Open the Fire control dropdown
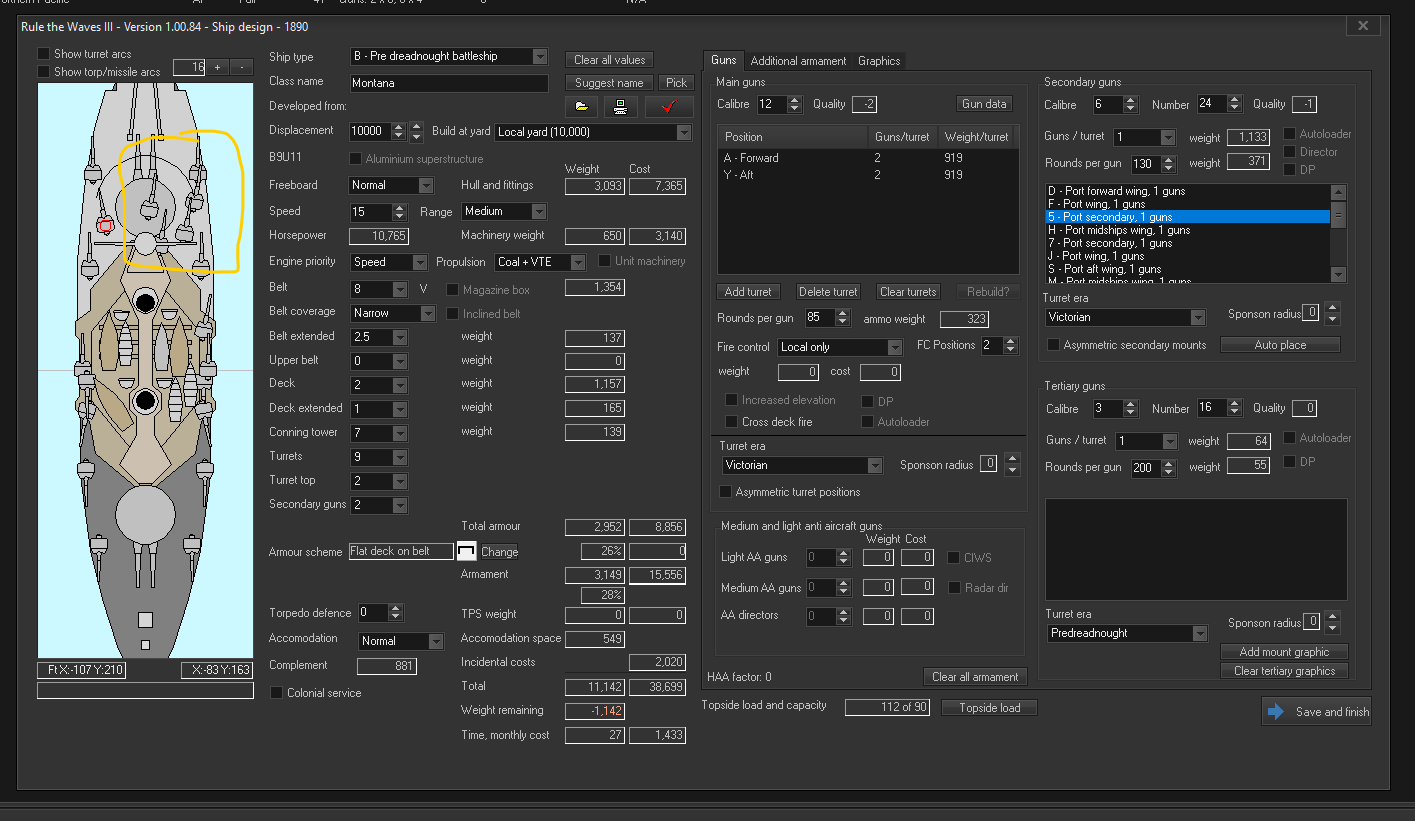This screenshot has height=821, width=1415. click(x=895, y=347)
